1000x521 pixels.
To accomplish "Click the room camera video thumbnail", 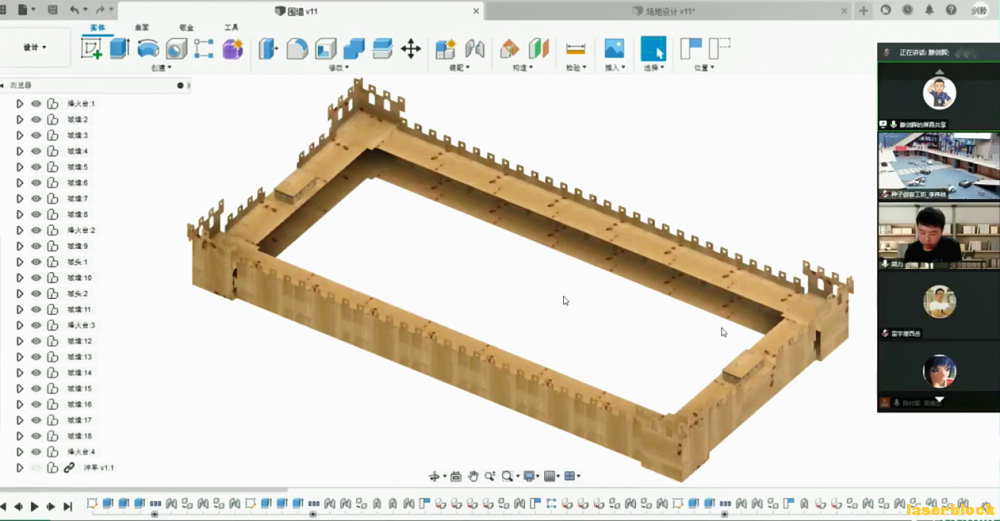I will point(939,166).
